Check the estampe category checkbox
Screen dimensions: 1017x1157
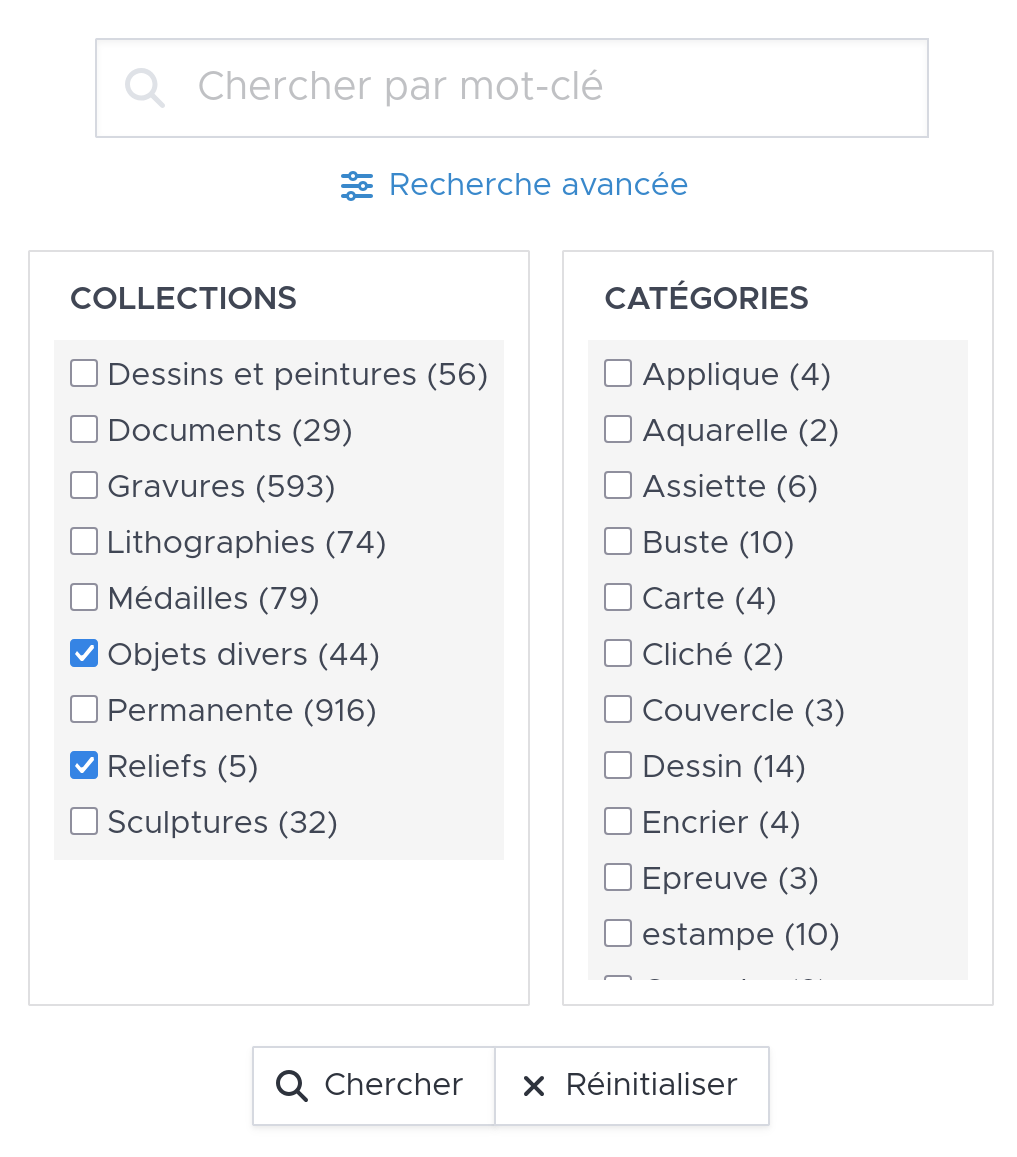click(x=618, y=934)
